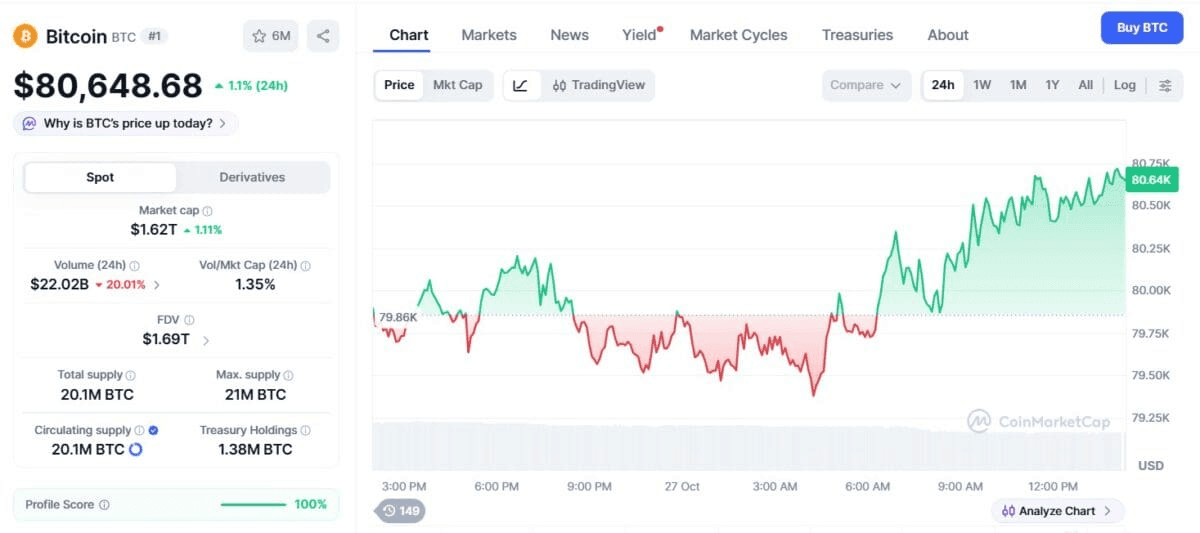
Task: Set chart range to 1M
Action: point(1018,85)
